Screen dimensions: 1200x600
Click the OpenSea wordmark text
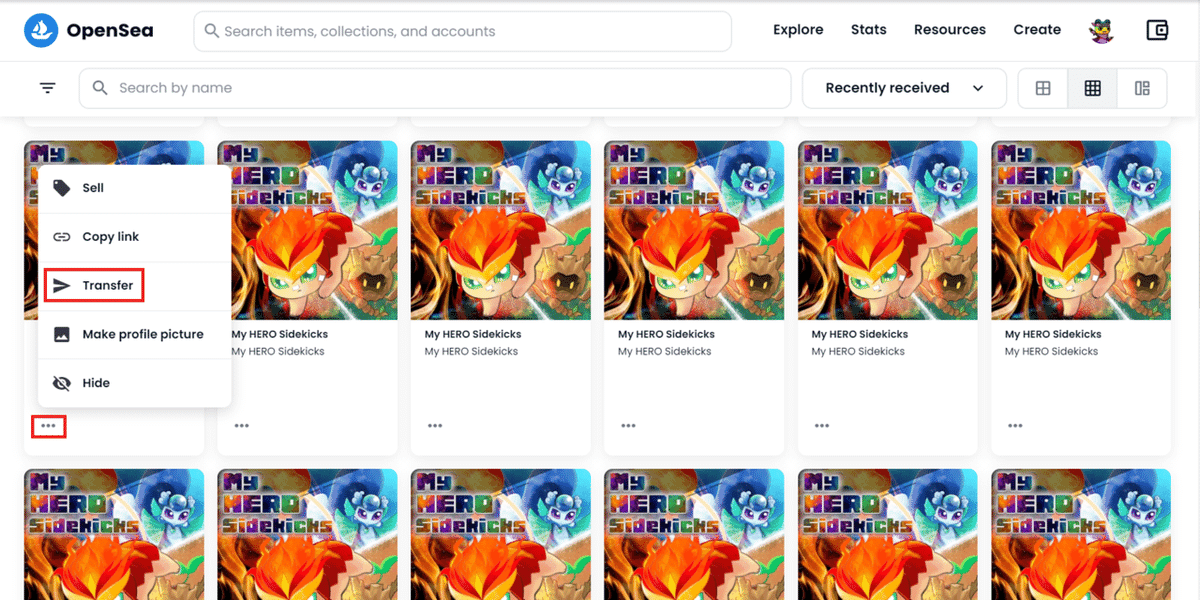pos(110,31)
